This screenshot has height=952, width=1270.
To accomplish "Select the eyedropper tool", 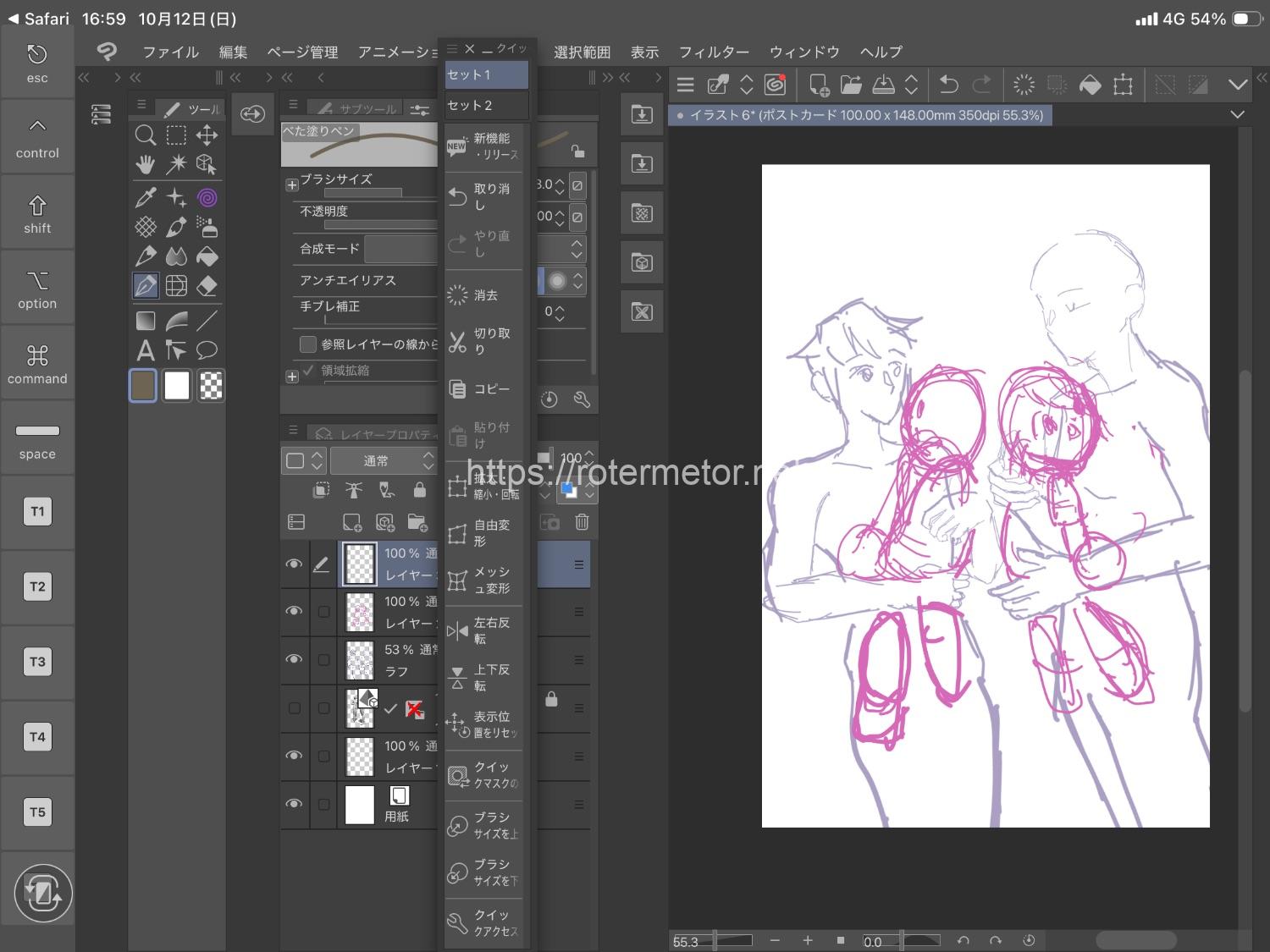I will point(145,198).
